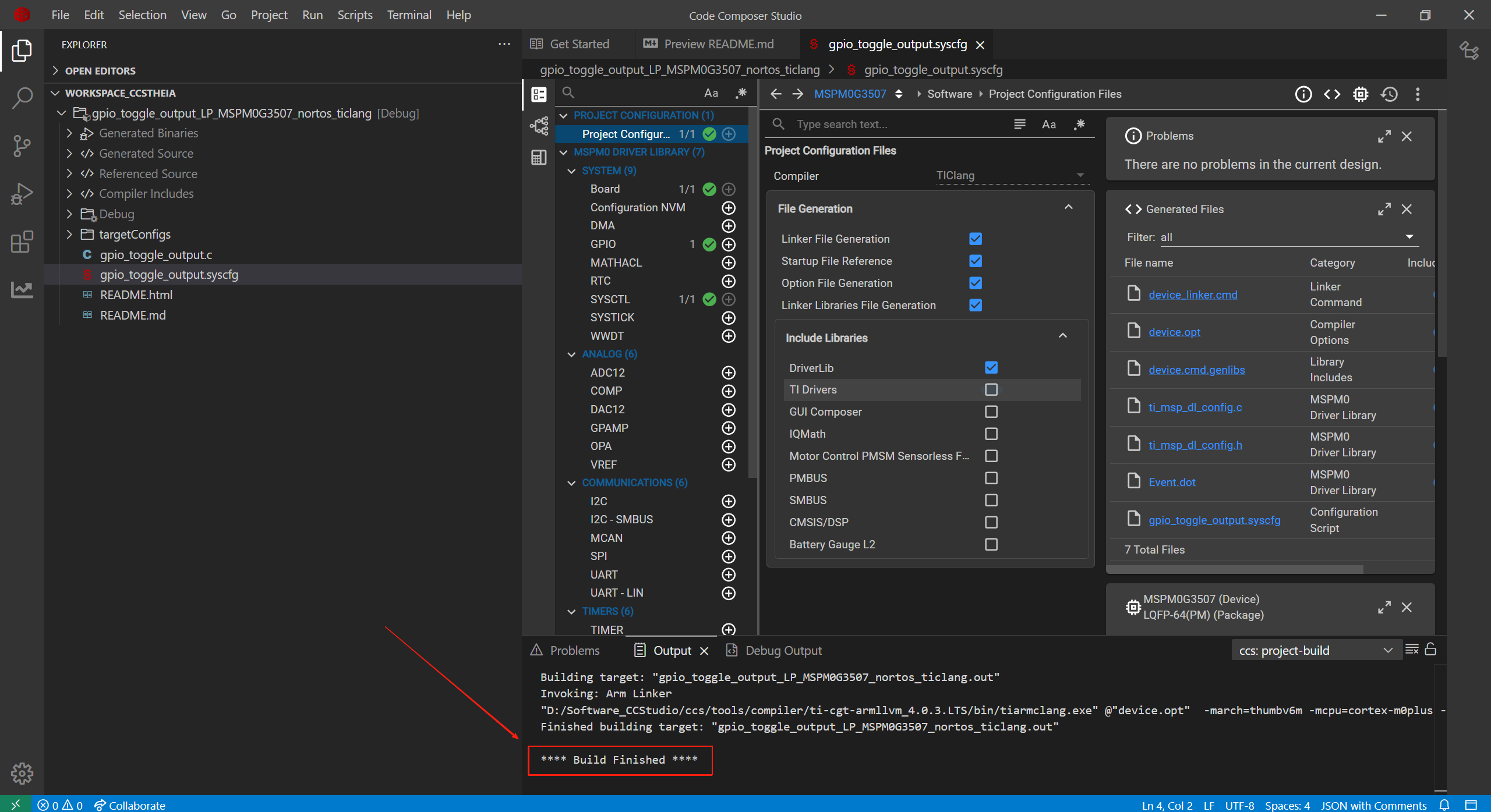Add an I2C module instance
The width and height of the screenshot is (1491, 812).
pos(729,501)
